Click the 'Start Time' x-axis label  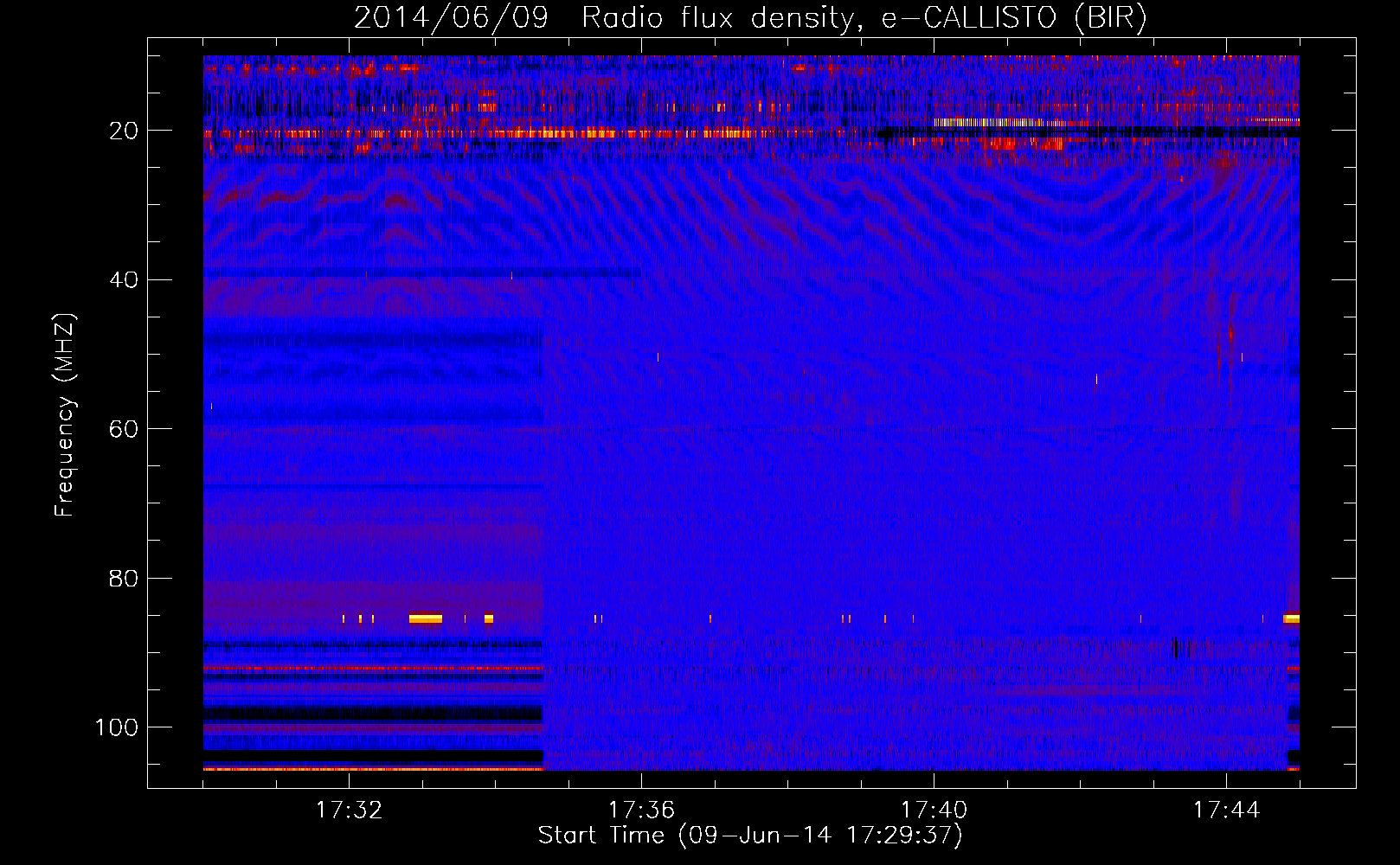750,835
